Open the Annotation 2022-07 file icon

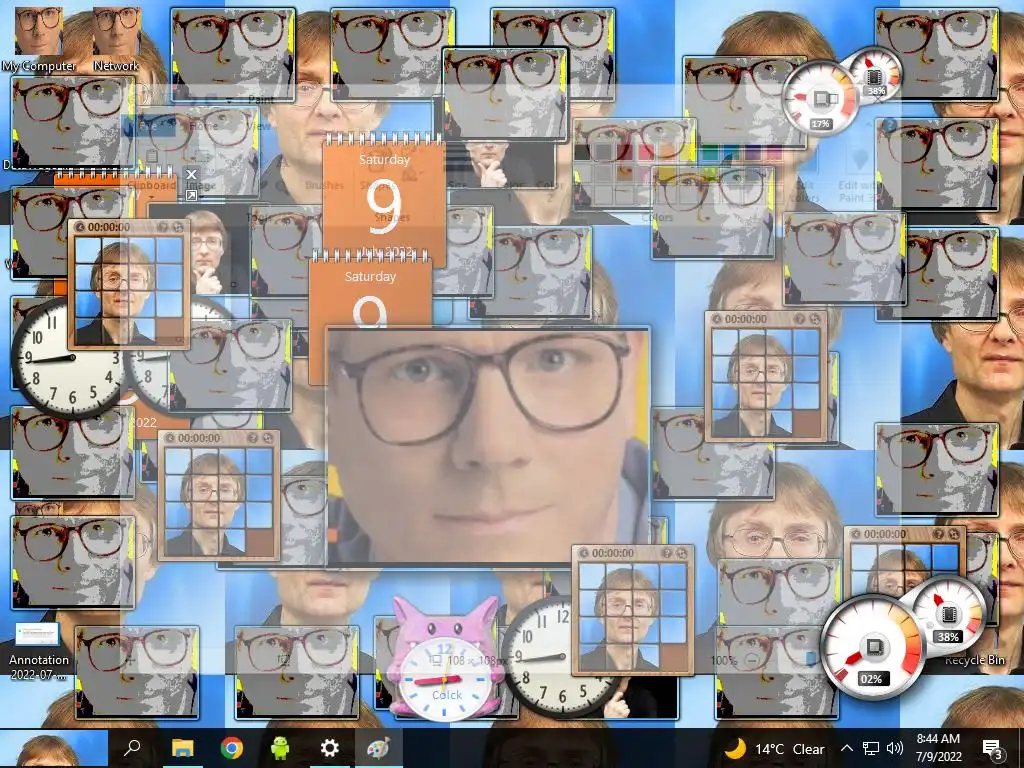pyautogui.click(x=39, y=650)
